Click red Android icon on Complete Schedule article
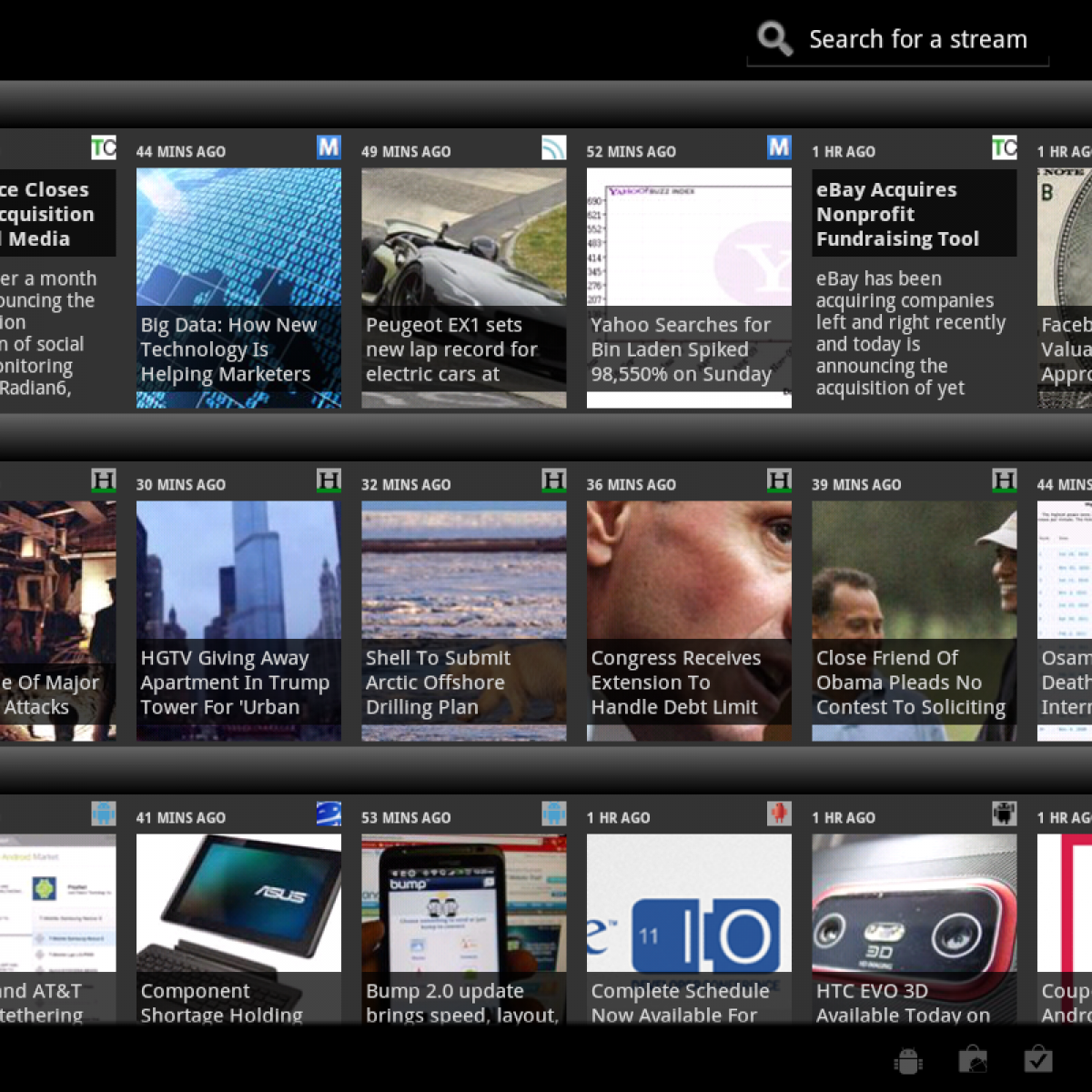1092x1092 pixels. click(x=779, y=813)
